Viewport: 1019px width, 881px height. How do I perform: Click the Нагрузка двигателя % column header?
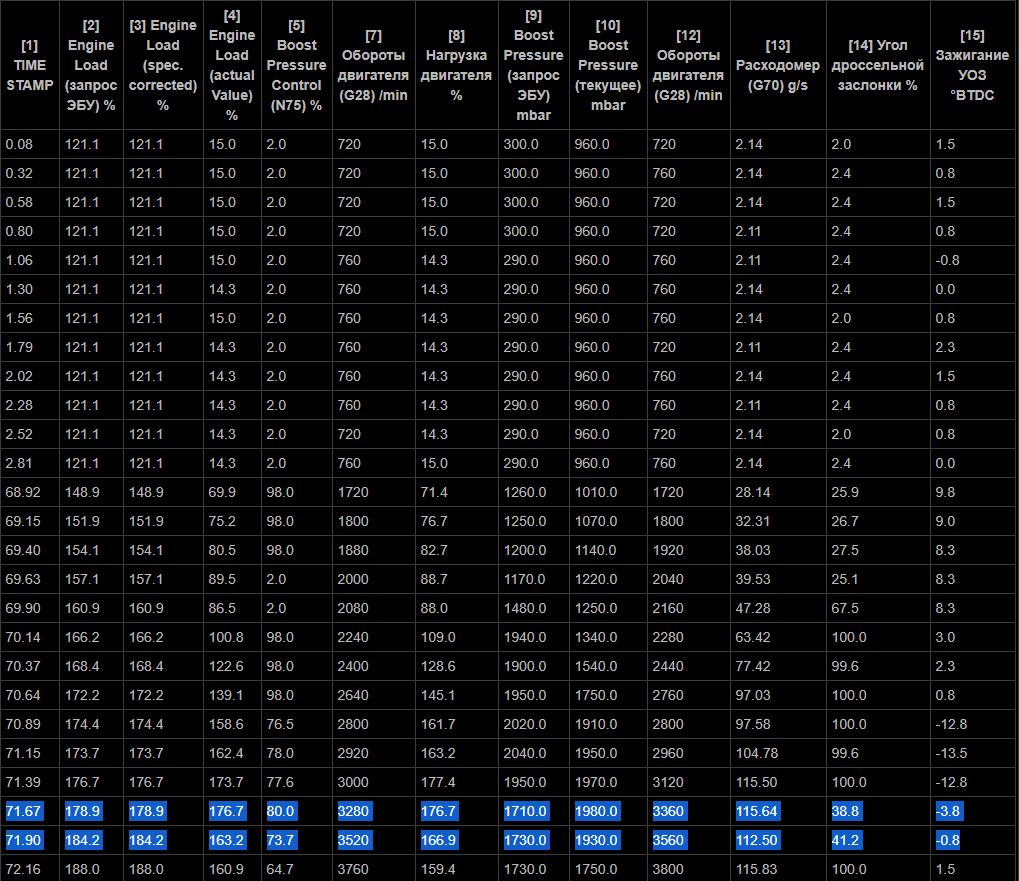click(455, 65)
